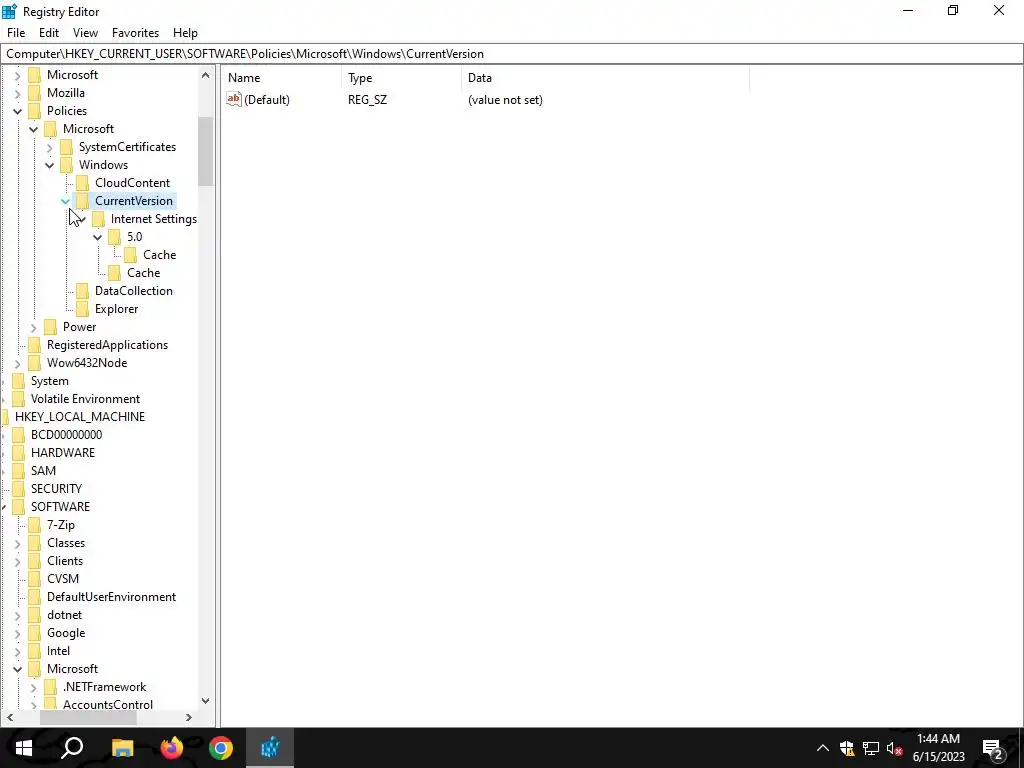Expand the Power key
This screenshot has height=768, width=1024.
(x=33, y=327)
